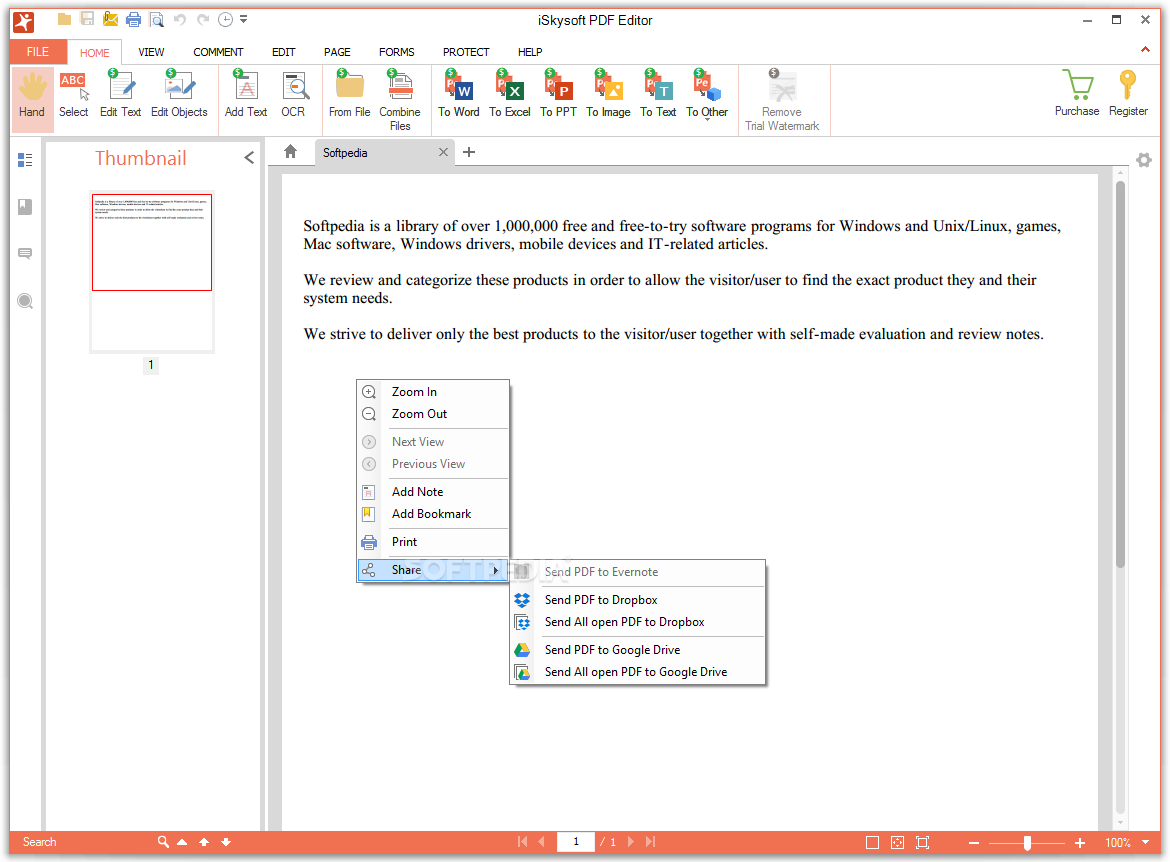The image size is (1170, 862).
Task: Click the search magnifier in the status bar
Action: (x=163, y=842)
